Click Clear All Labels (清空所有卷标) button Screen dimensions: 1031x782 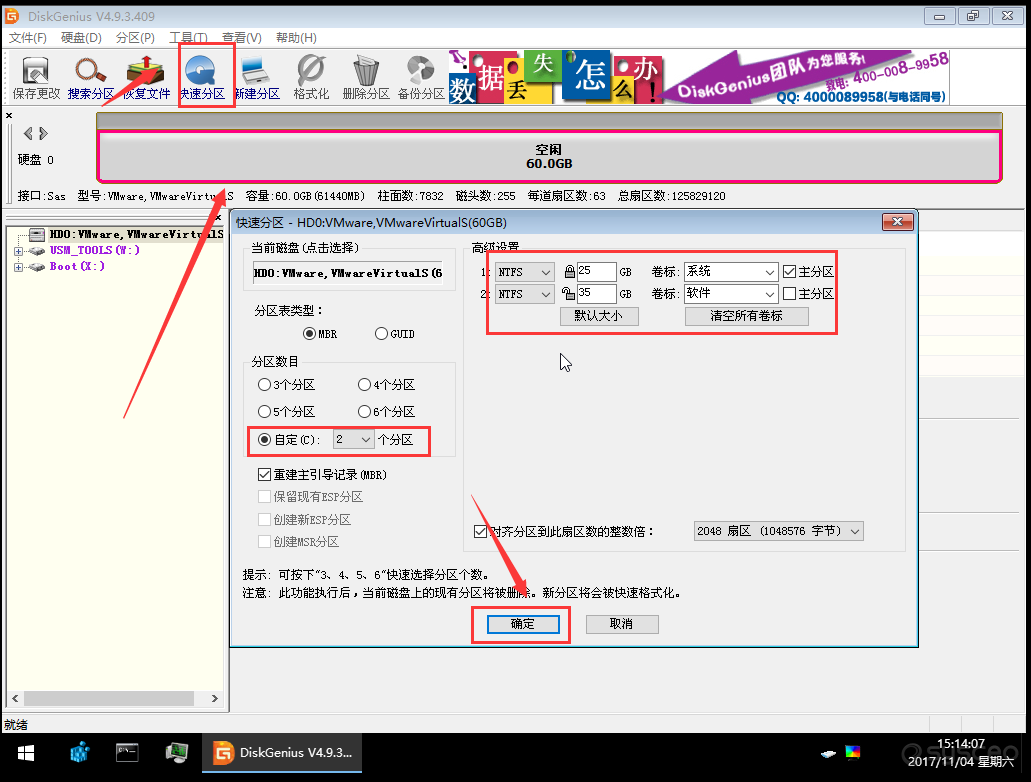(746, 316)
